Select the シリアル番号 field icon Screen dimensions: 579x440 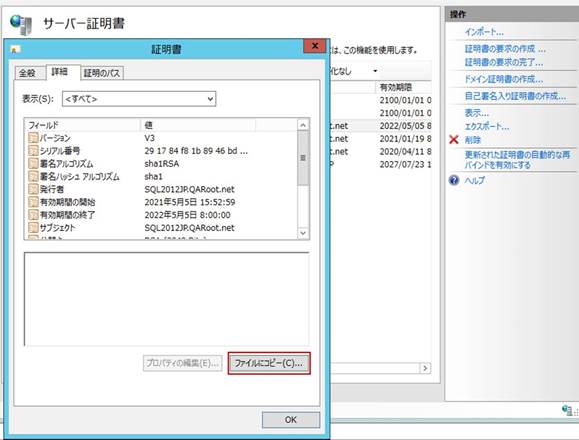(33, 151)
